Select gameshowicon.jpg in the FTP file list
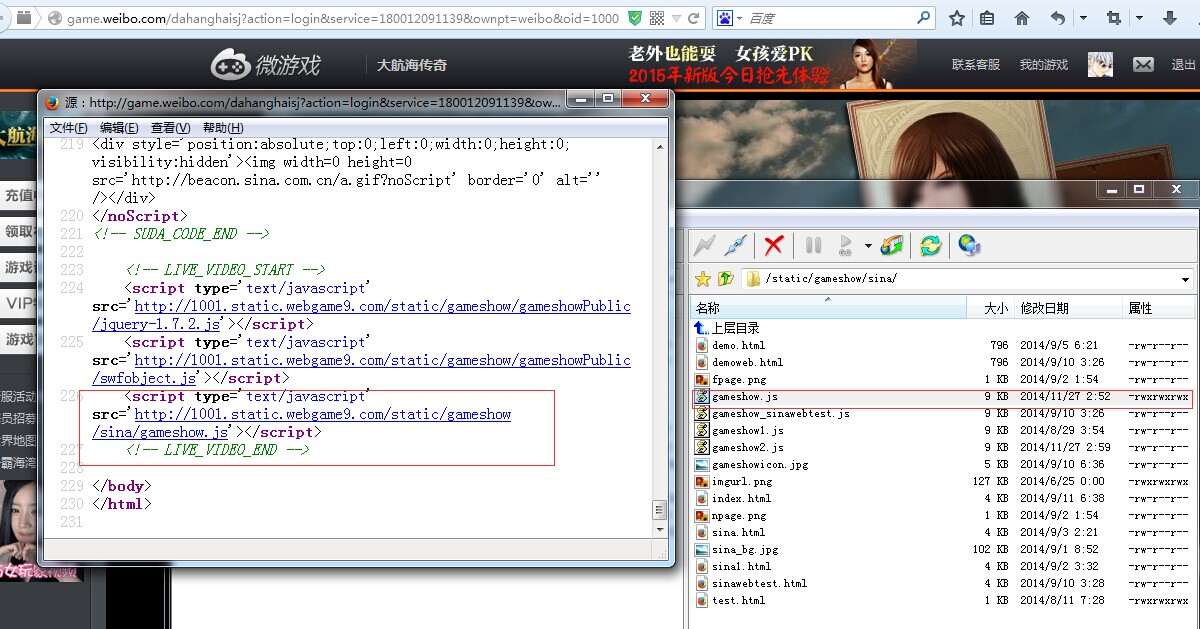This screenshot has width=1200, height=629. [x=943, y=464]
